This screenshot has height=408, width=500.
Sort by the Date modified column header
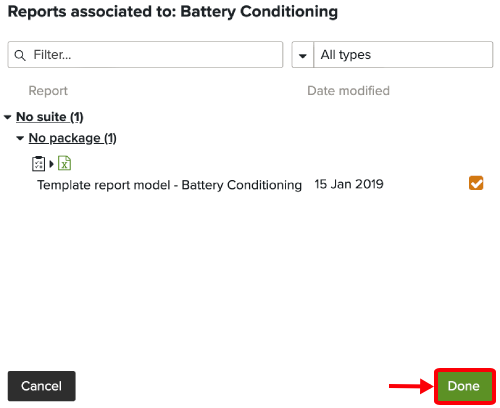348,91
